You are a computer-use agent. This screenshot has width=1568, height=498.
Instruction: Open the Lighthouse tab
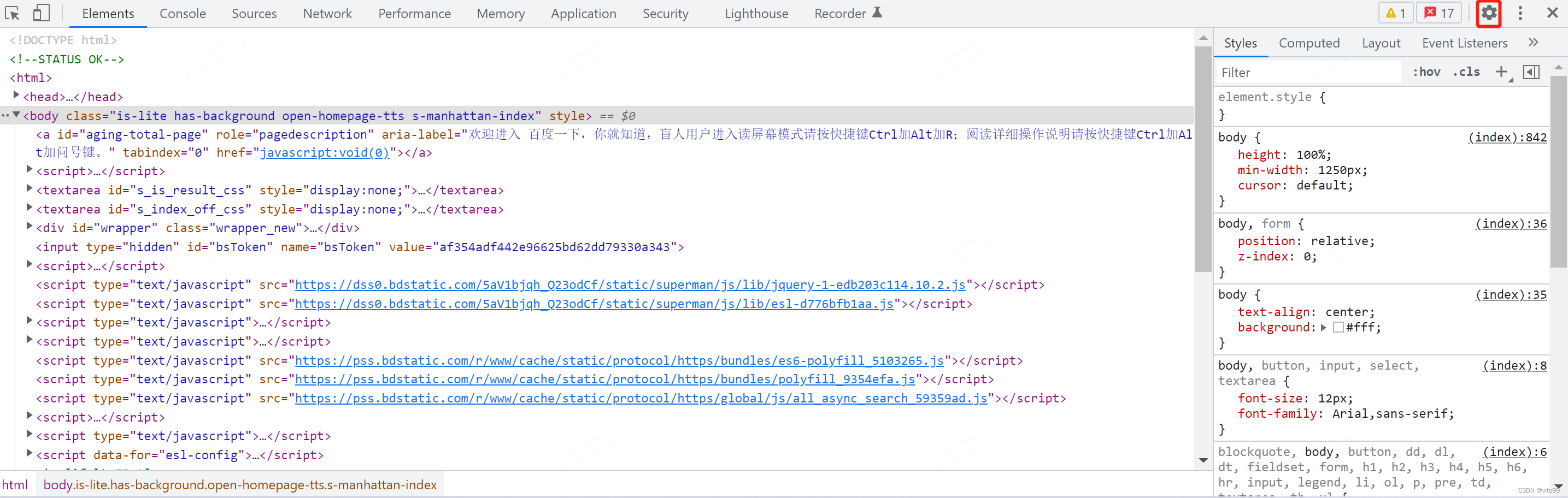coord(756,13)
